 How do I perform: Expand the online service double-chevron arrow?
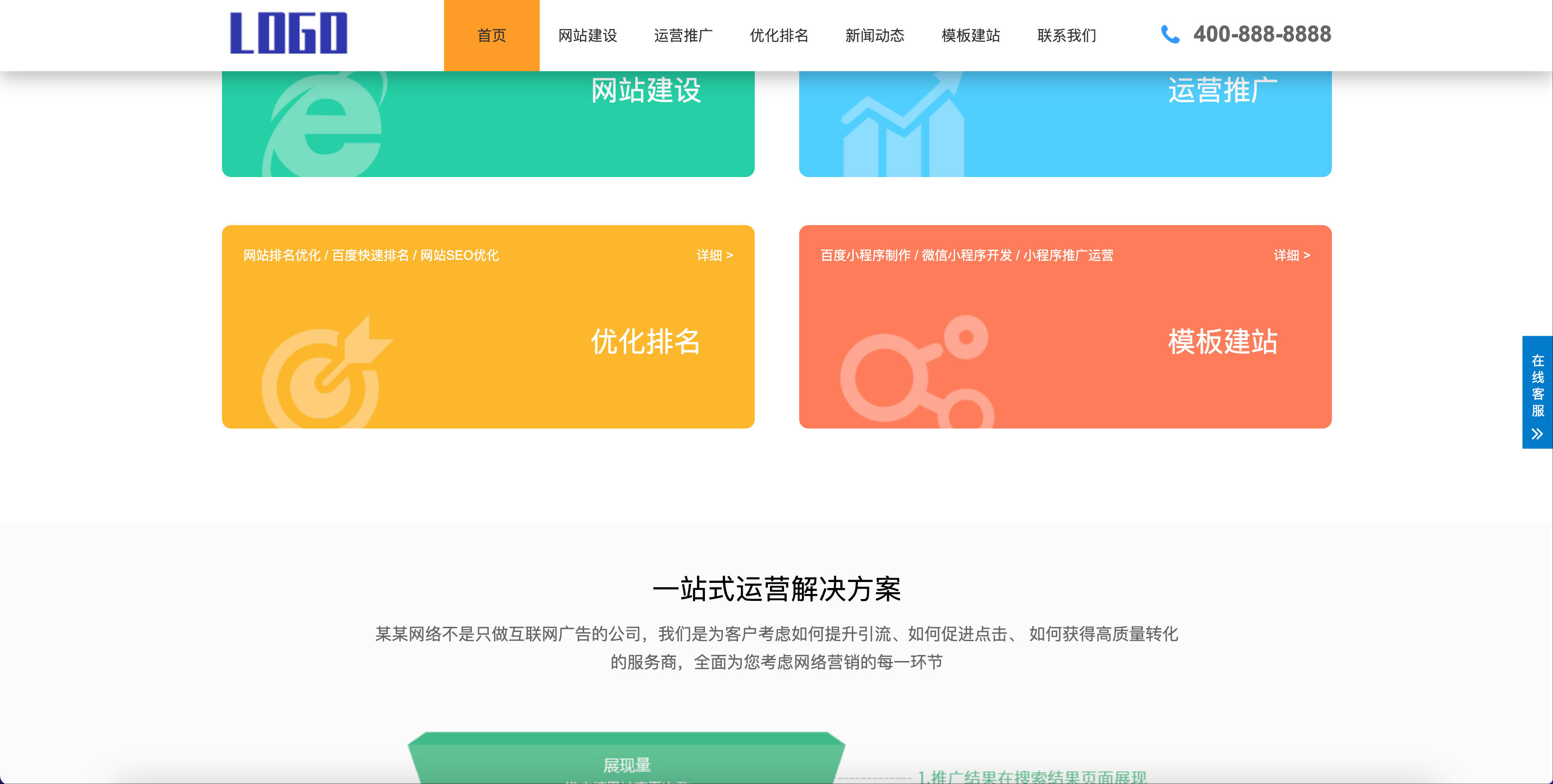tap(1537, 434)
